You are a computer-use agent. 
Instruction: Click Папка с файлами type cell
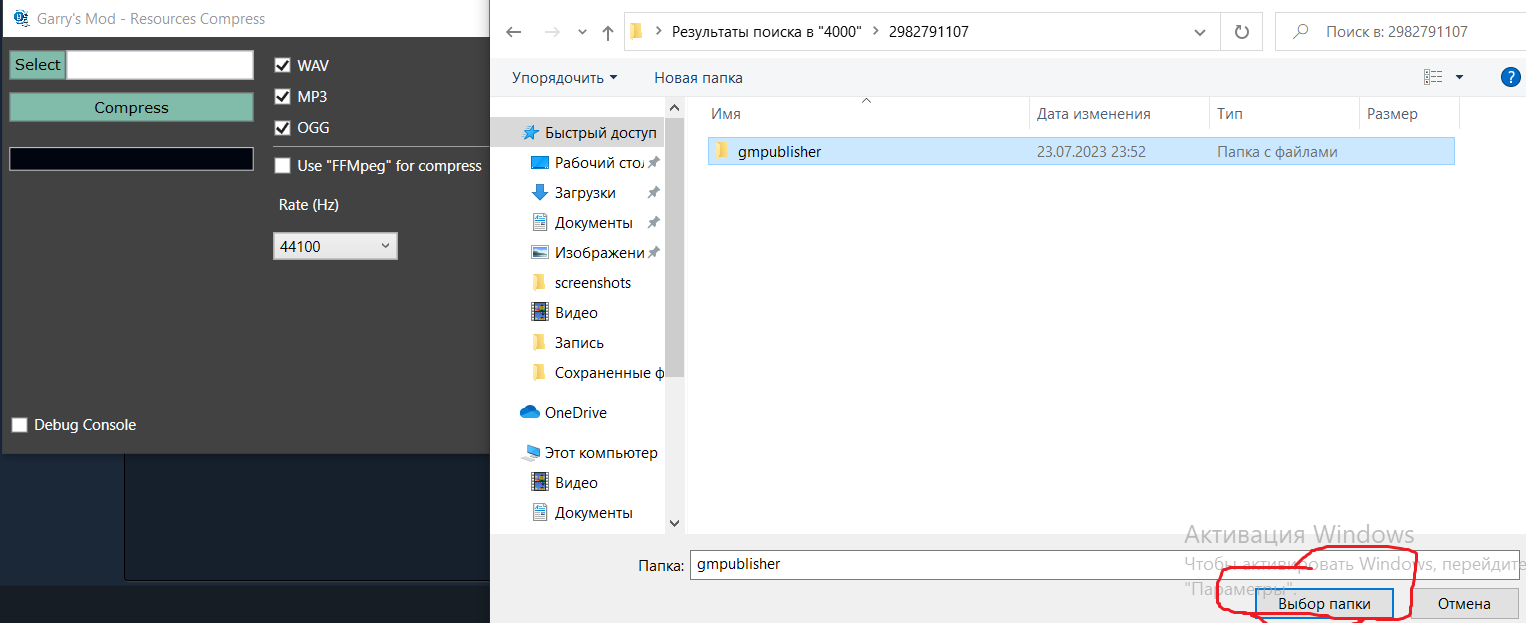coord(1277,152)
